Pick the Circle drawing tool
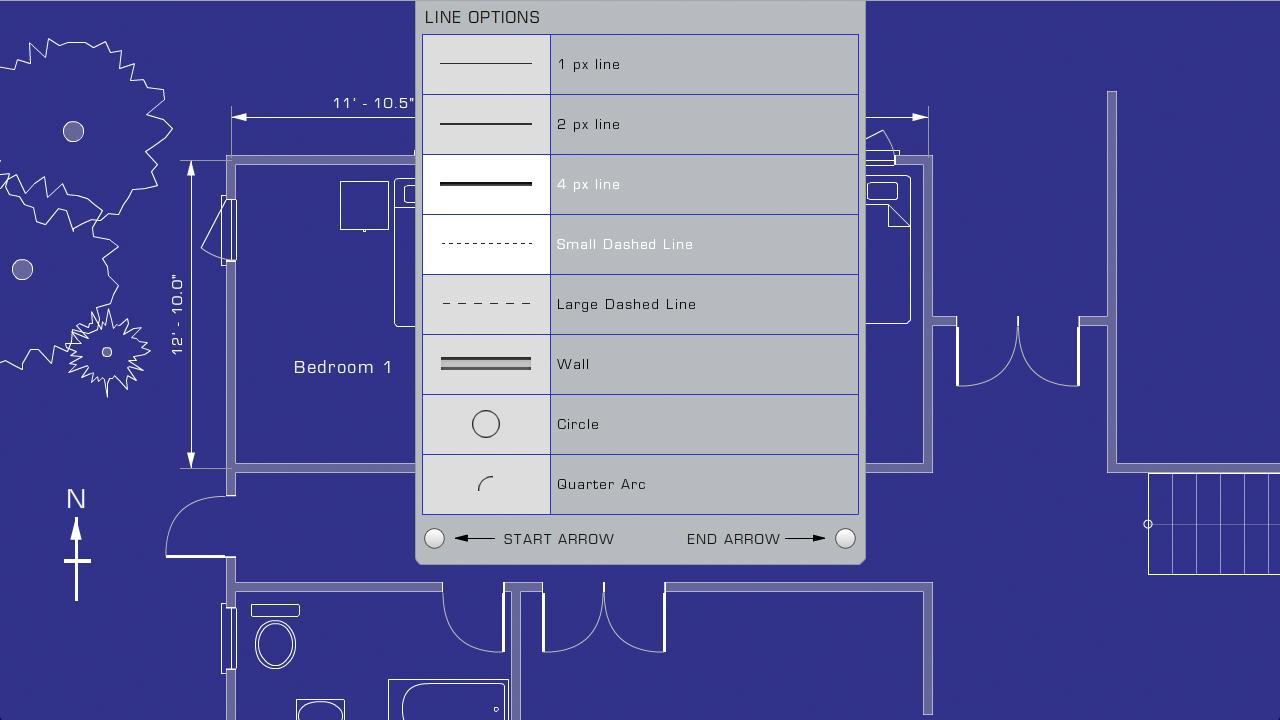1280x720 pixels. [x=640, y=424]
